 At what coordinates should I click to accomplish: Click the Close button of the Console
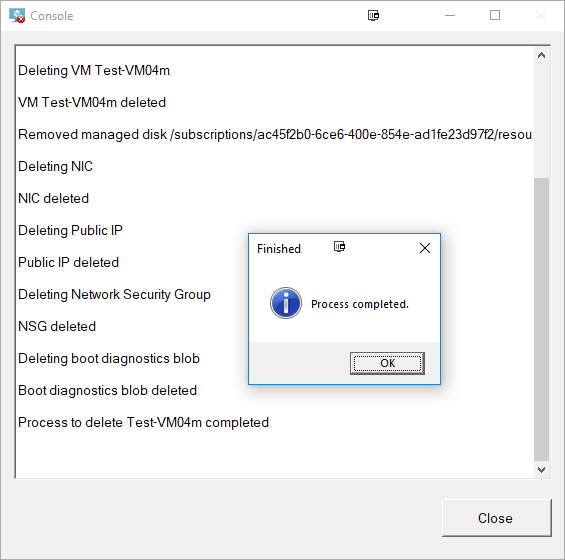[x=497, y=518]
